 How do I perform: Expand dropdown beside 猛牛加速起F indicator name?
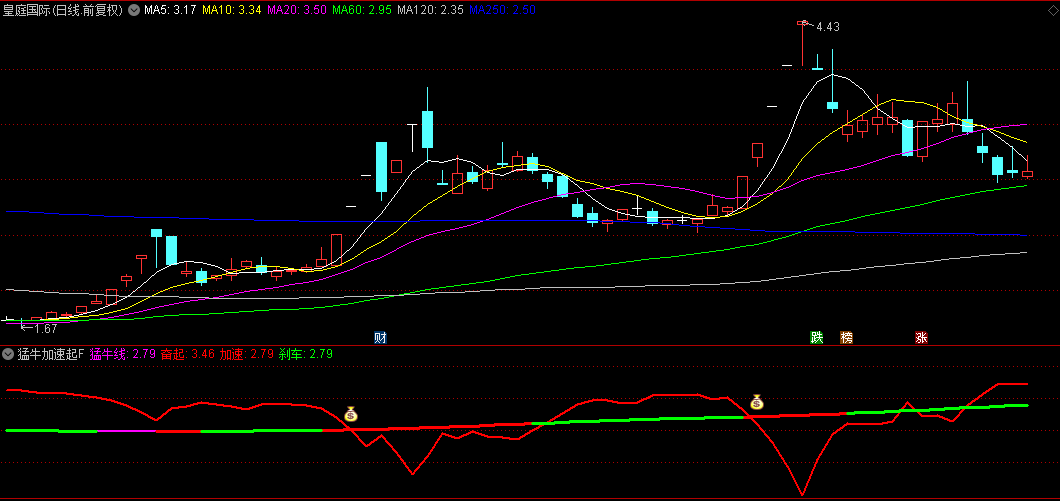(8, 354)
